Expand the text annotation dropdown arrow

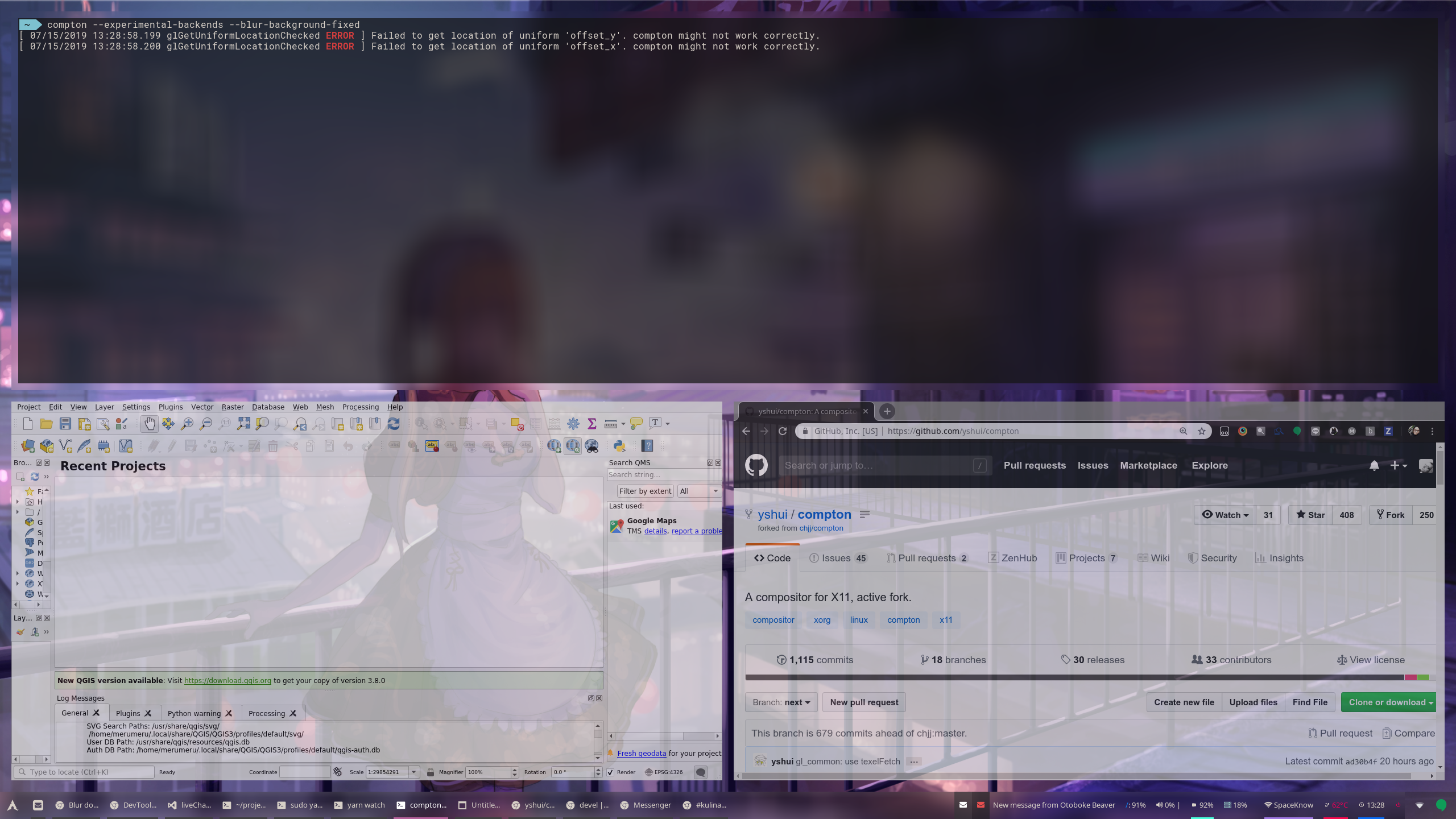[668, 424]
